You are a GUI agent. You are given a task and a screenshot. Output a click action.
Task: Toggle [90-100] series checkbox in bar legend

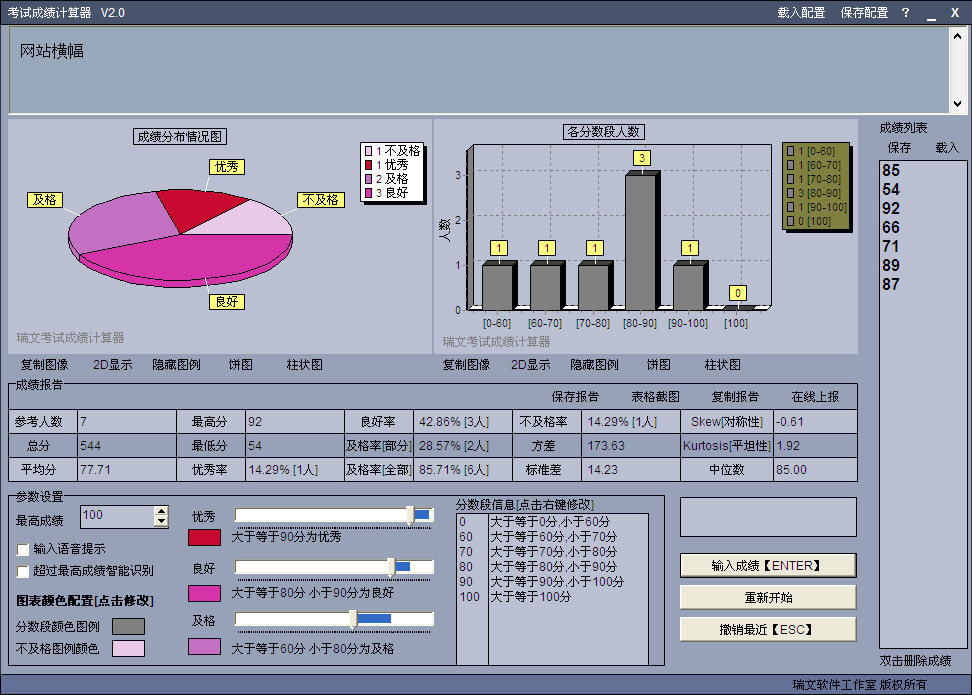tap(790, 207)
